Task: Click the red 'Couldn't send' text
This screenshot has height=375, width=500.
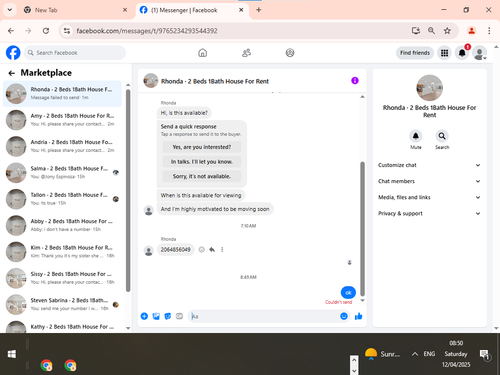Action: pyautogui.click(x=338, y=302)
